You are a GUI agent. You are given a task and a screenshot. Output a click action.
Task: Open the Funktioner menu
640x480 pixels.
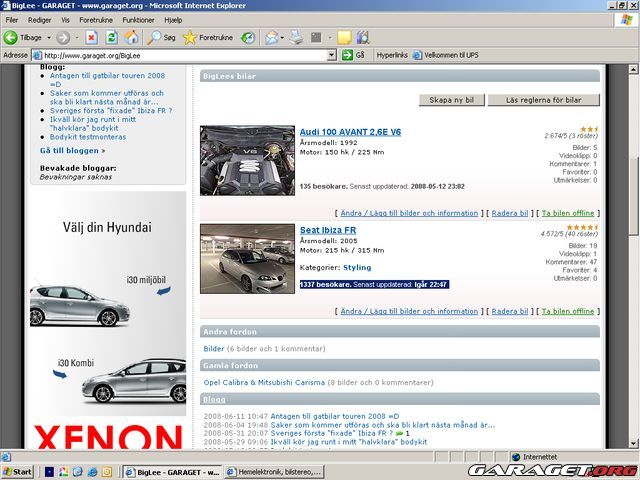point(138,19)
